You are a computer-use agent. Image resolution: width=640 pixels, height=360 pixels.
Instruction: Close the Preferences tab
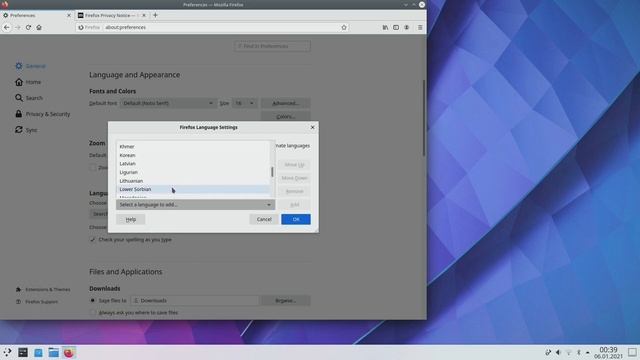tap(69, 15)
